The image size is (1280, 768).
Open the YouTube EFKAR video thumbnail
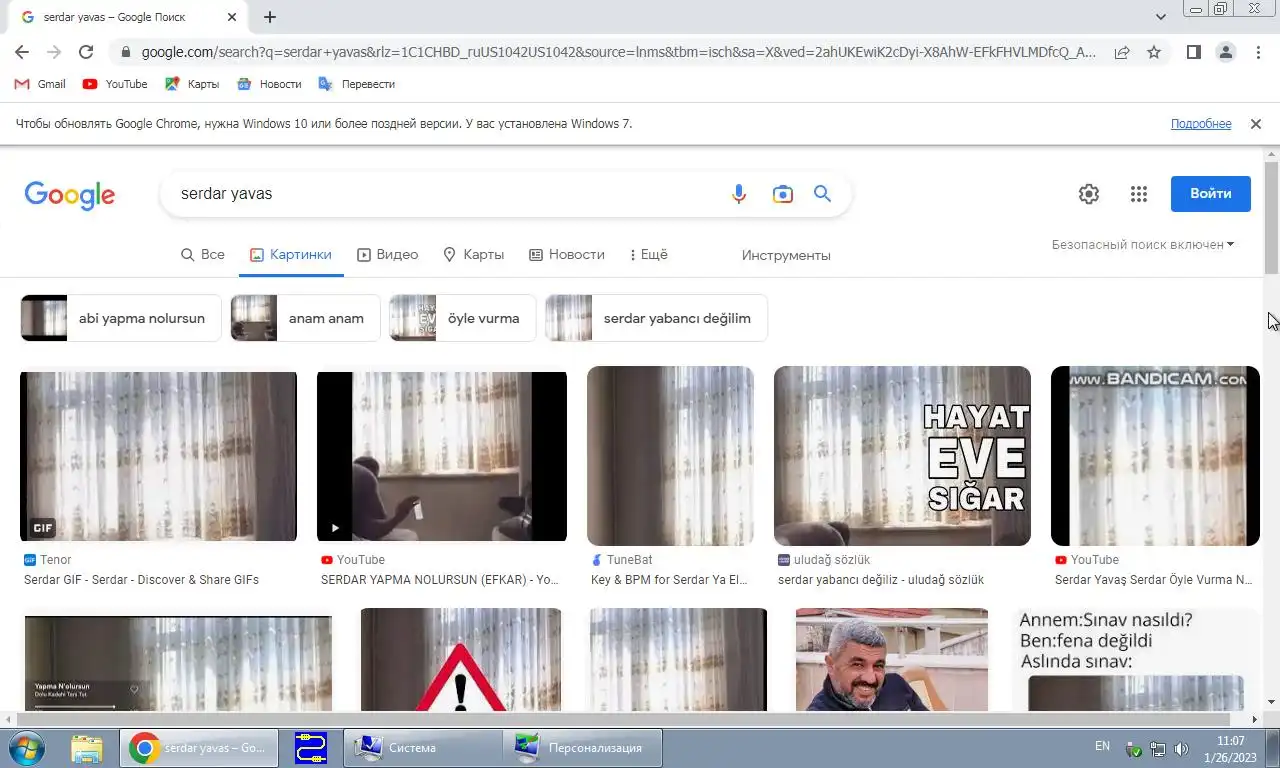point(442,456)
